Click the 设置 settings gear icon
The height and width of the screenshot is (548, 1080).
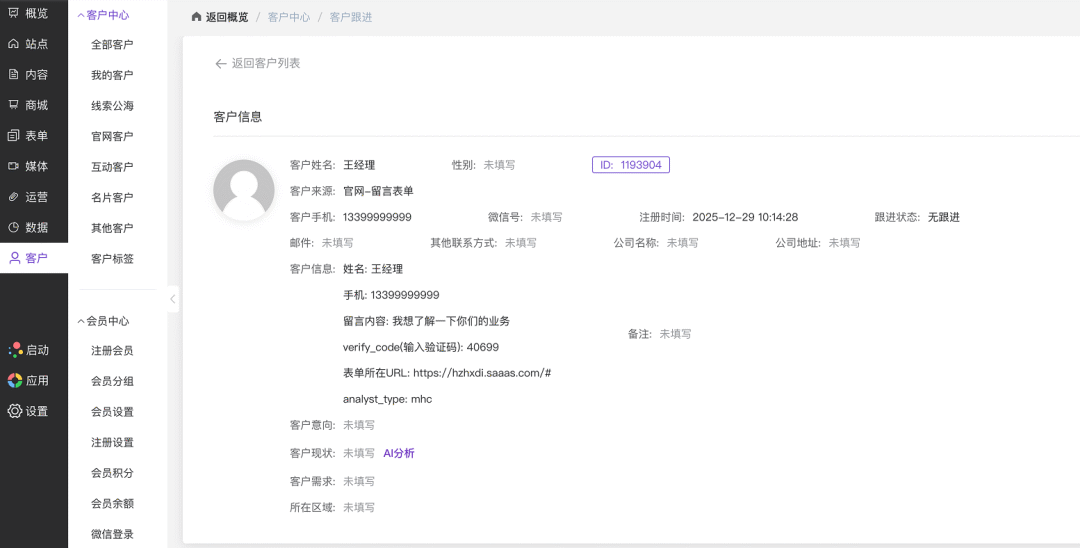click(x=15, y=411)
